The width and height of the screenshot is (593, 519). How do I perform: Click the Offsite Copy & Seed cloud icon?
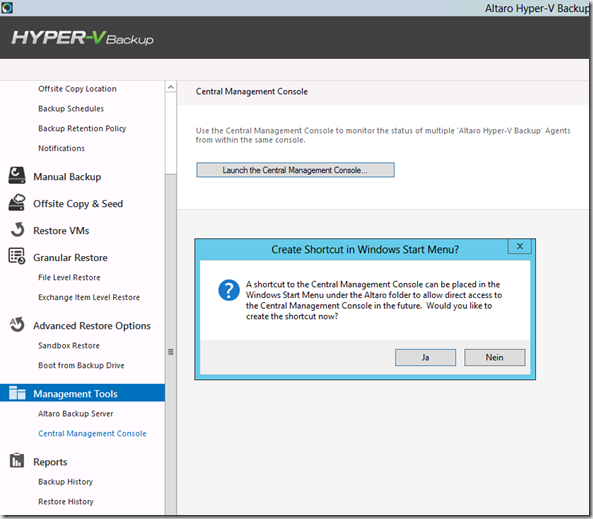[x=17, y=202]
